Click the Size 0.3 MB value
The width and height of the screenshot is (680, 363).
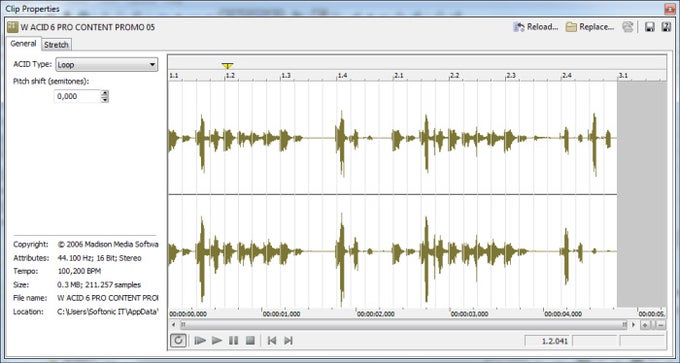(99, 285)
